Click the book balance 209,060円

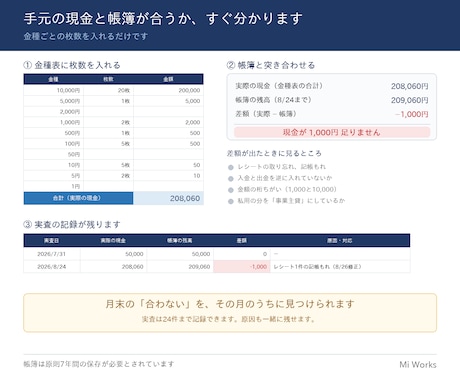click(410, 100)
